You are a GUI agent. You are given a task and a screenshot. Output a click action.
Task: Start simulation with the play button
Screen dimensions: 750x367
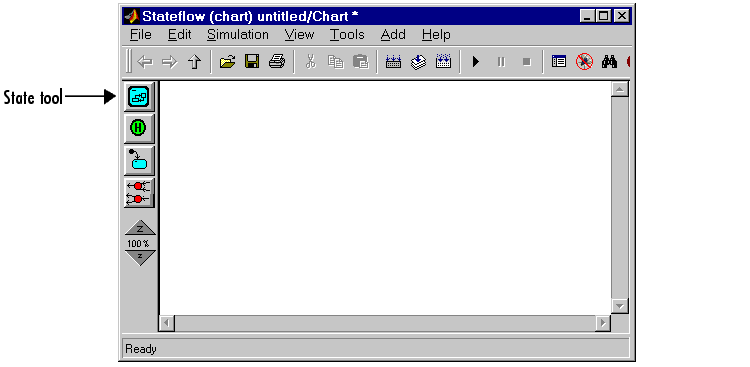(x=475, y=62)
